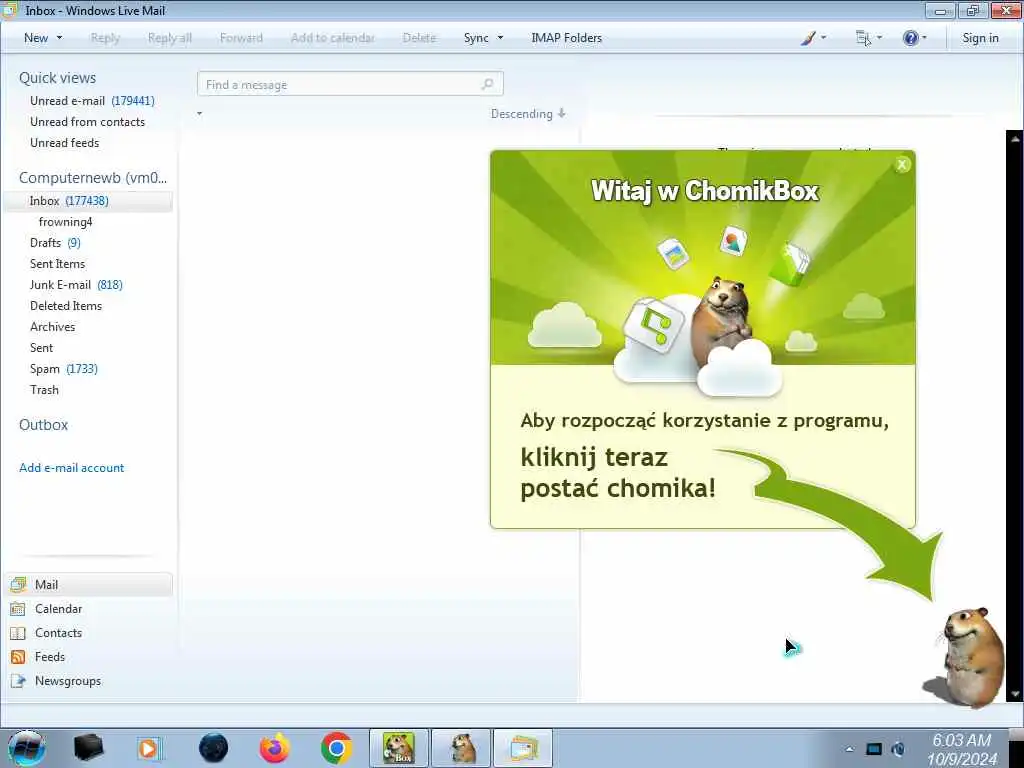The image size is (1024, 768).
Task: Open the paintbrush color scheme menu
Action: pyautogui.click(x=808, y=38)
